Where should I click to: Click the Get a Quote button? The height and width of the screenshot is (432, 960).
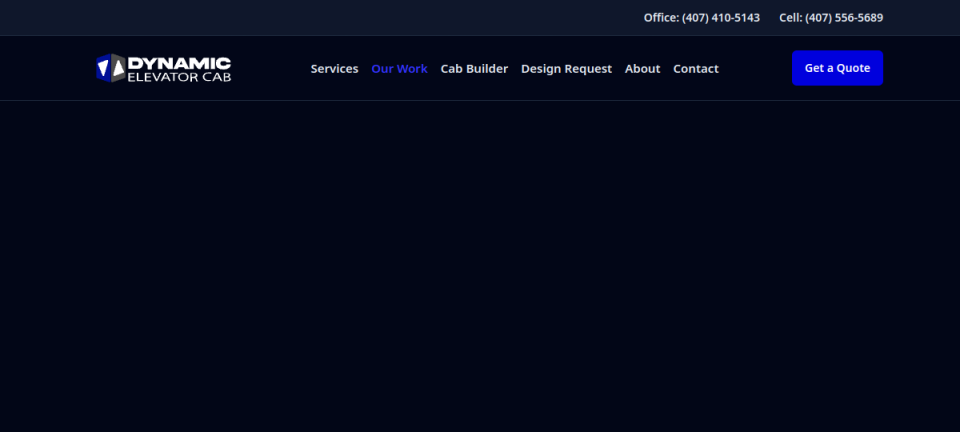point(838,68)
